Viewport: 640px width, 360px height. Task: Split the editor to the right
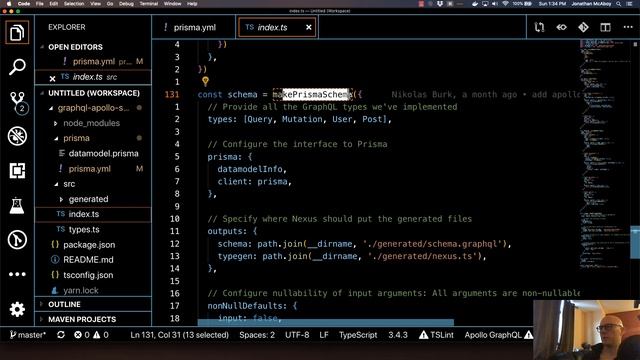click(605, 27)
